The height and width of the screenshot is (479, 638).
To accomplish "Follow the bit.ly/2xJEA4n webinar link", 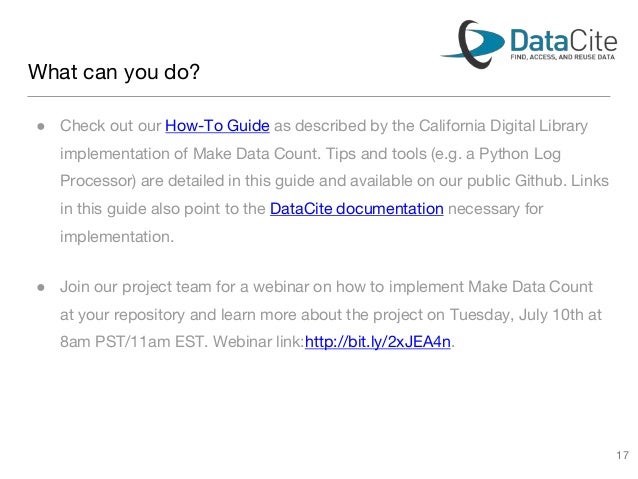I will point(378,341).
